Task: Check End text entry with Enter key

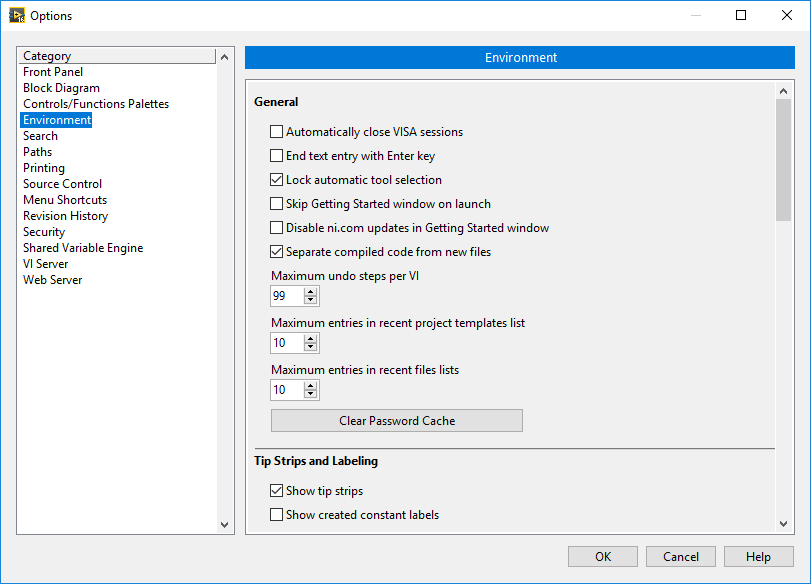Action: coord(277,156)
